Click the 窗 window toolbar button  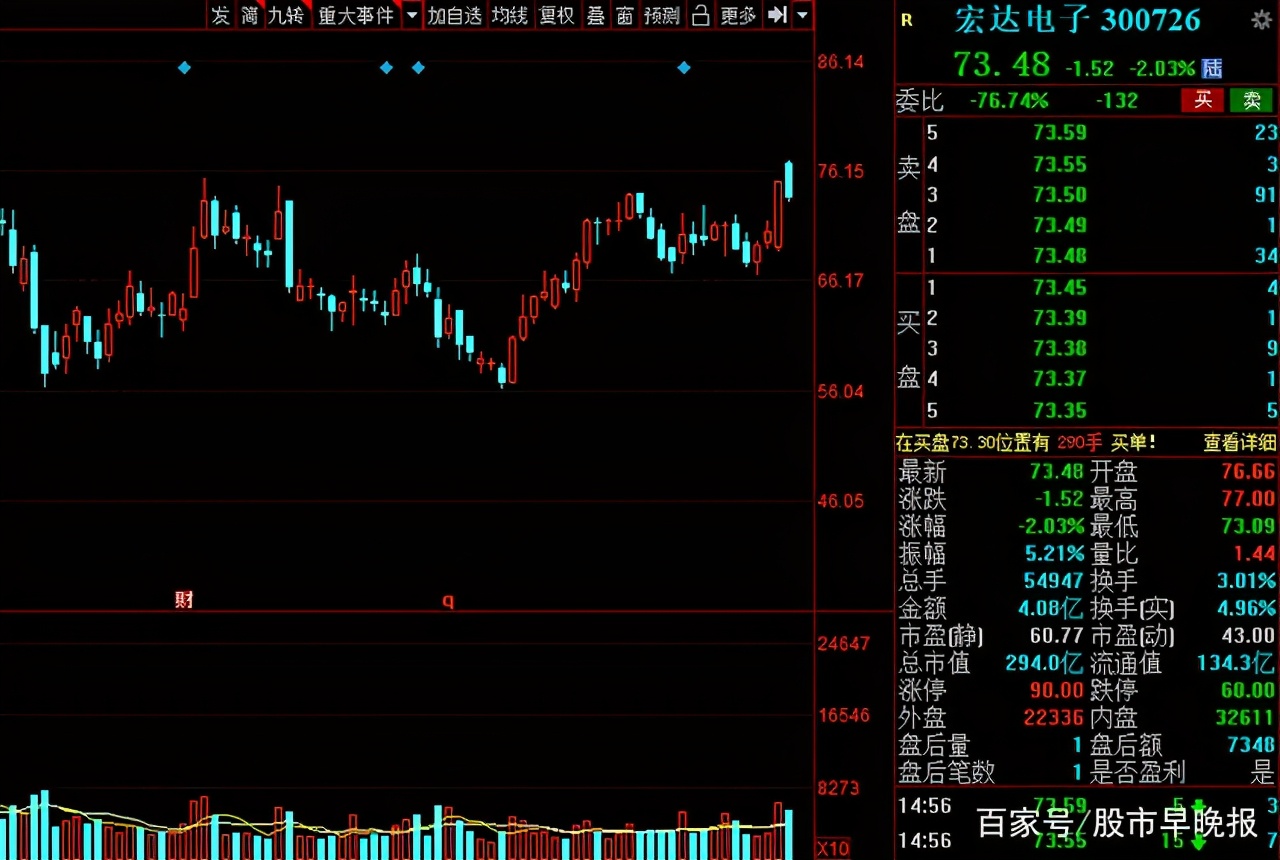click(x=625, y=15)
